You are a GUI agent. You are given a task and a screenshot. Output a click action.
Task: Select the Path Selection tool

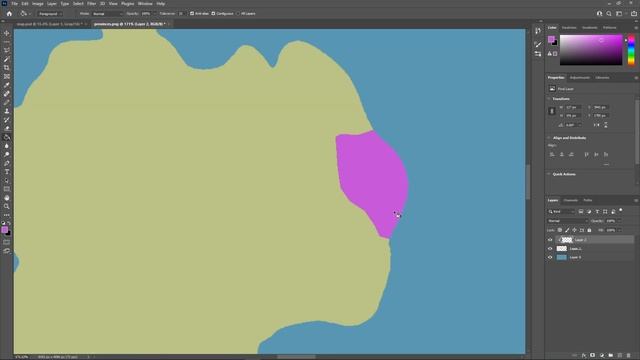tap(7, 180)
